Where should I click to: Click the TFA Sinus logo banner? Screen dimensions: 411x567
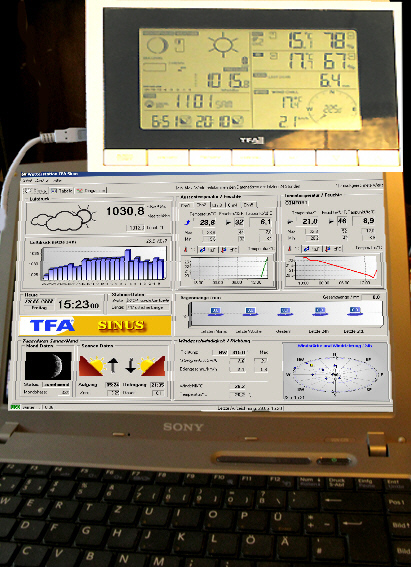point(95,325)
